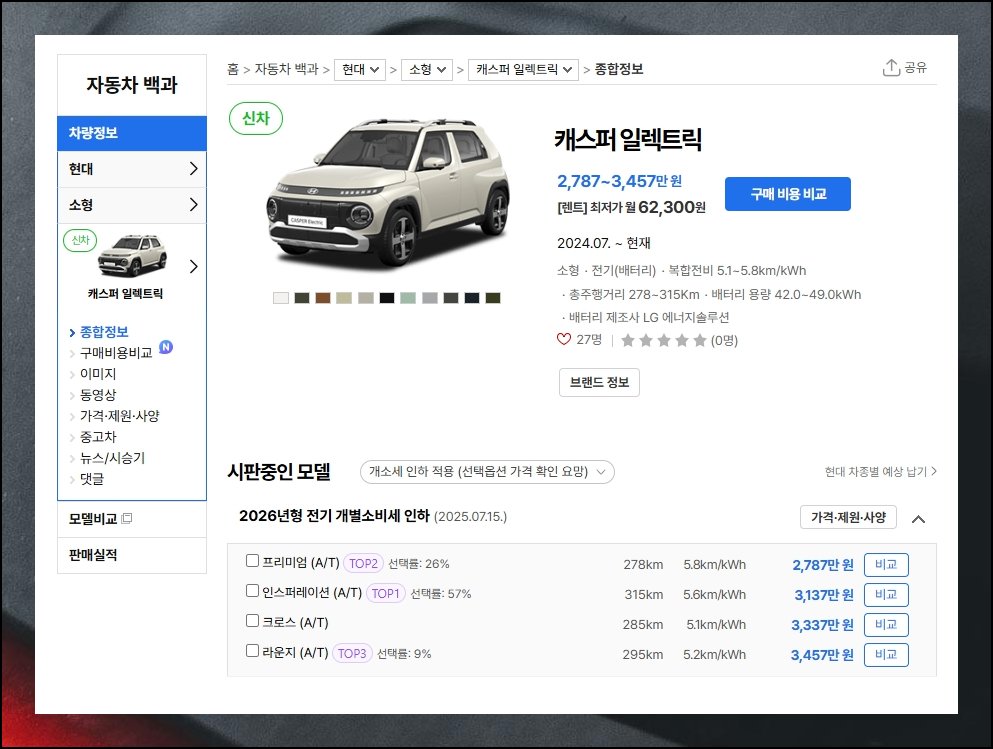993x749 pixels.
Task: Select the beige-khaki color swatch
Action: [344, 298]
